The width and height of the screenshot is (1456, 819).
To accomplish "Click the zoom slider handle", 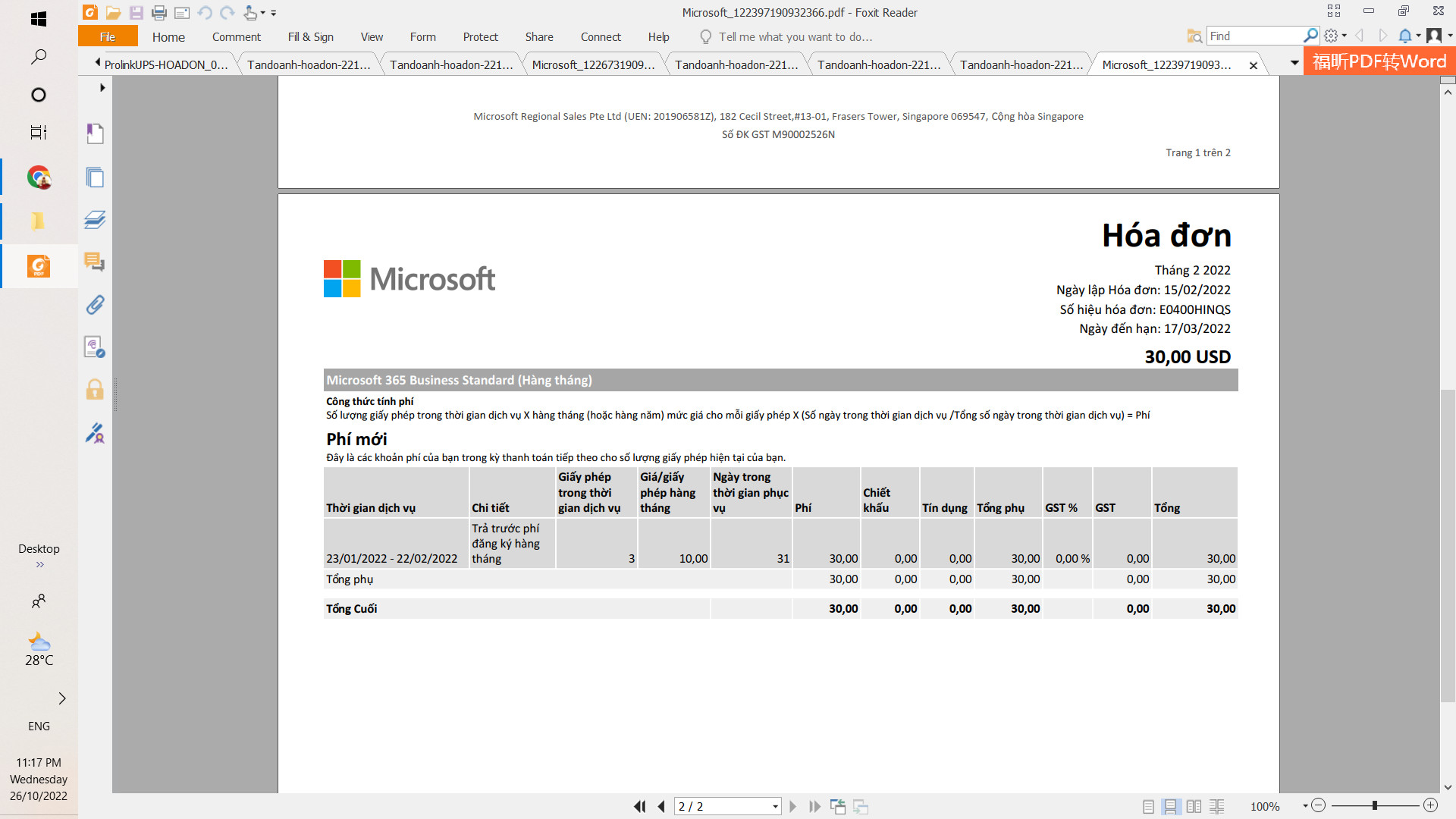I will click(1374, 805).
